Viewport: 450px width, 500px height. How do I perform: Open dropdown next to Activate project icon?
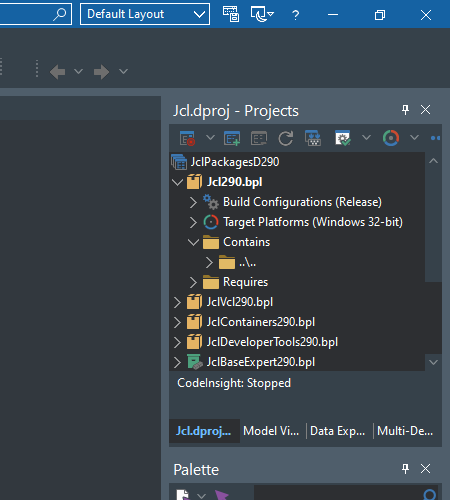coord(210,137)
